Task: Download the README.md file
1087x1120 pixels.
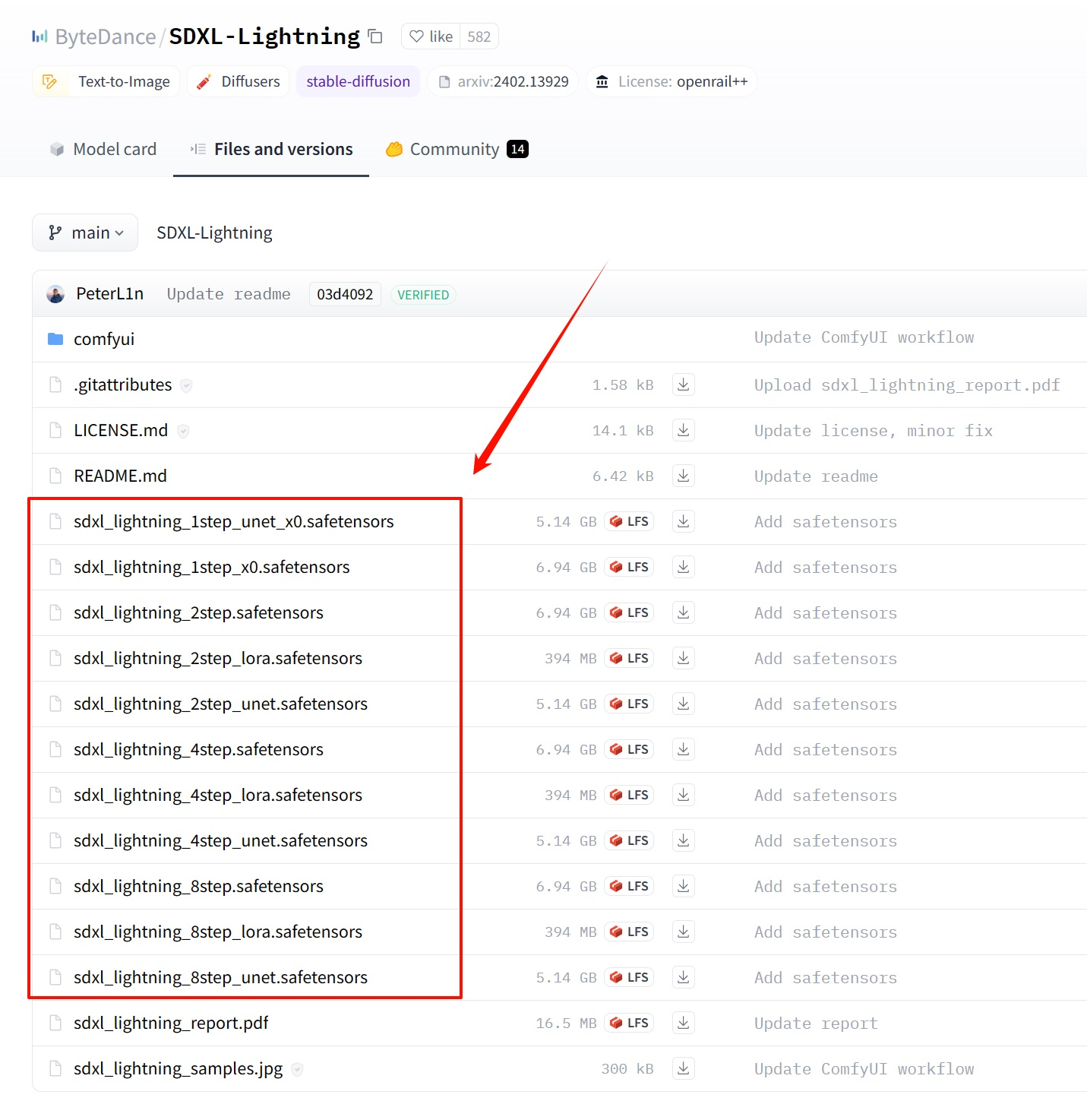Action: [x=684, y=476]
